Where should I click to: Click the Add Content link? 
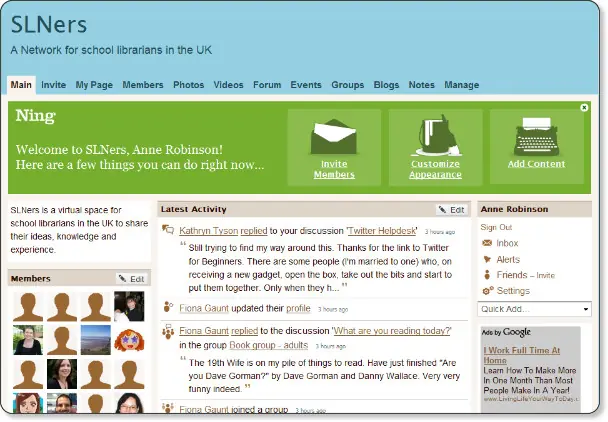tap(537, 164)
